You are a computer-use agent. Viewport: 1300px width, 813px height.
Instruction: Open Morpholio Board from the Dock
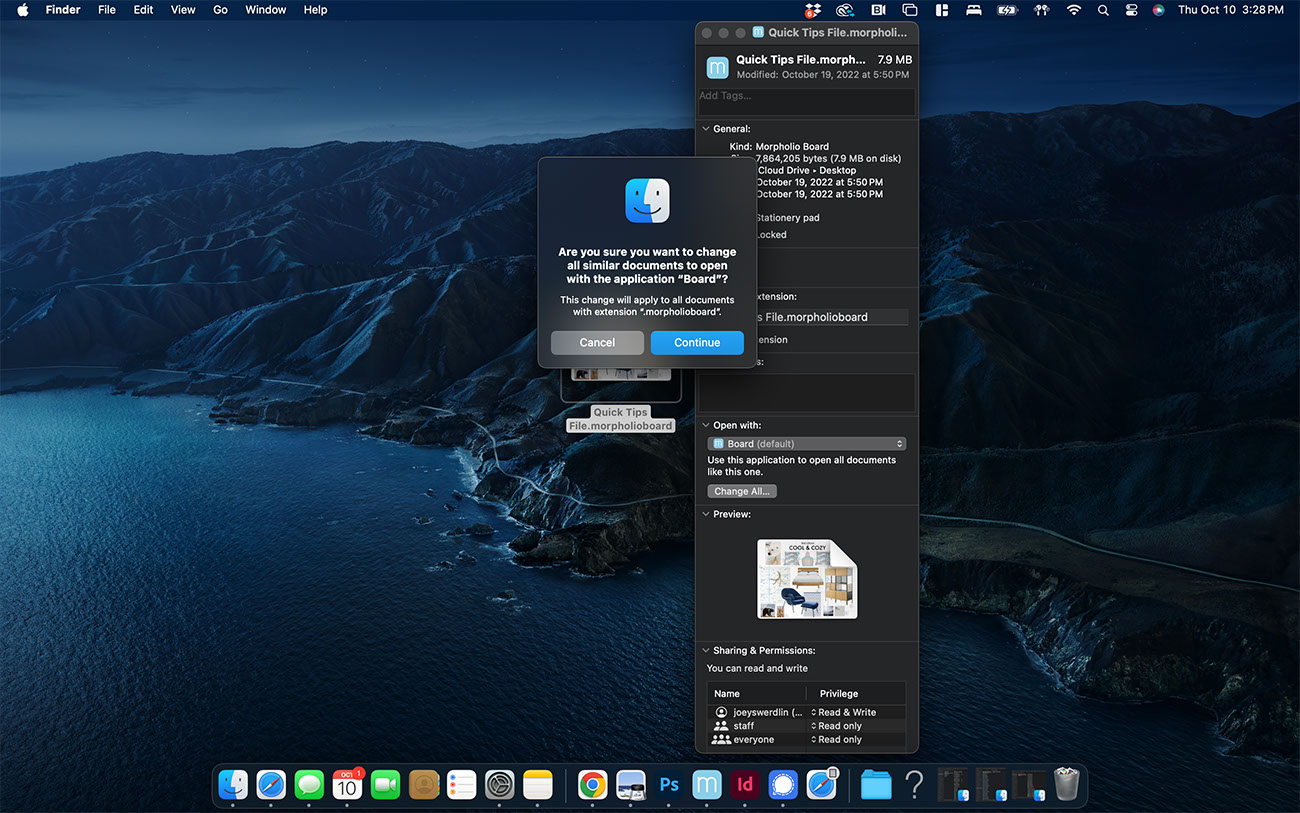pyautogui.click(x=707, y=785)
